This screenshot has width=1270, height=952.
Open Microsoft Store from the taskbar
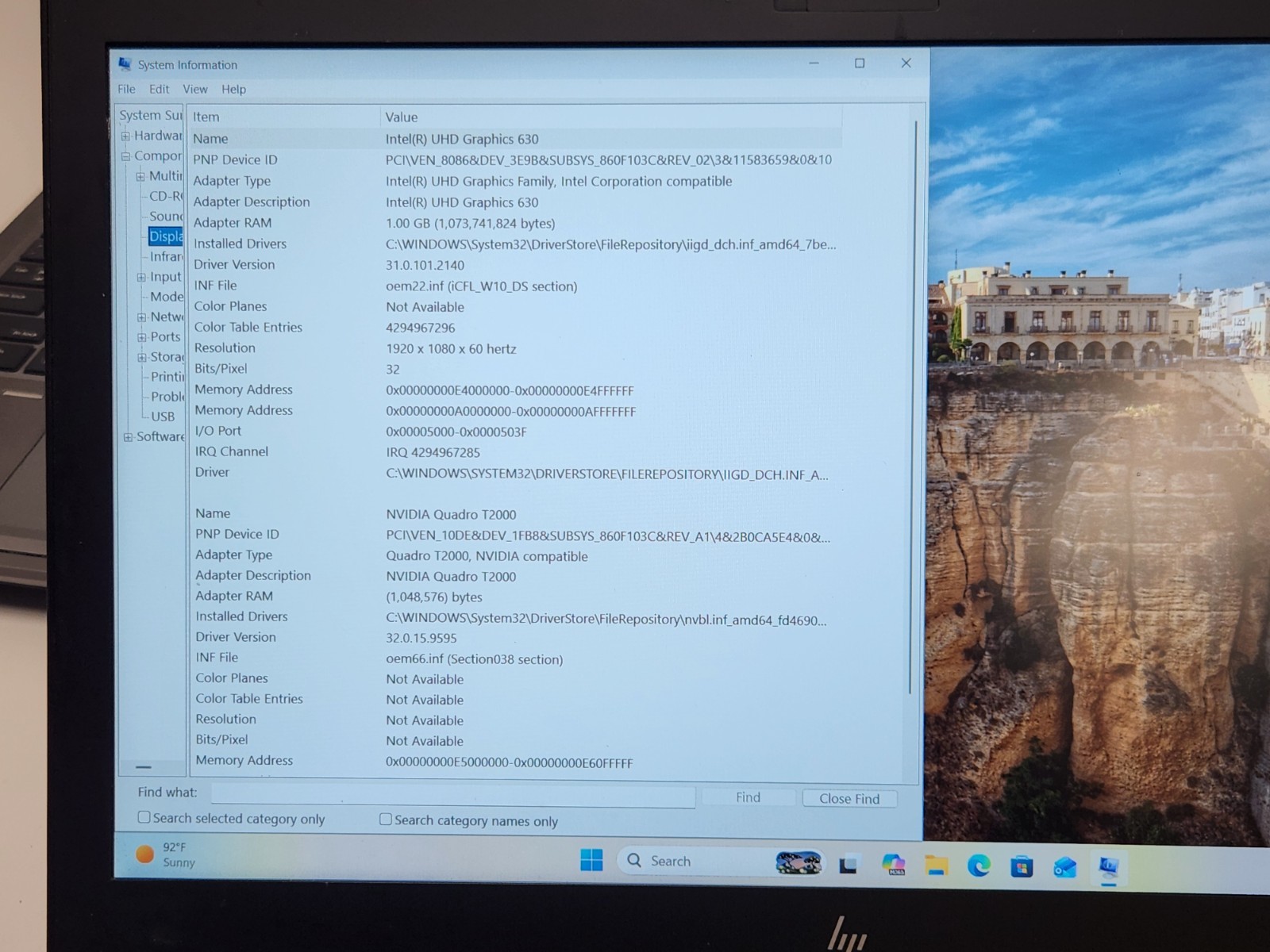coord(1022,866)
